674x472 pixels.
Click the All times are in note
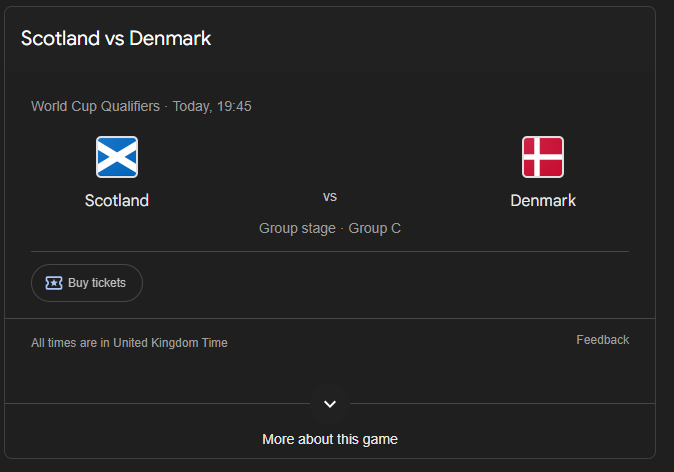70,343
